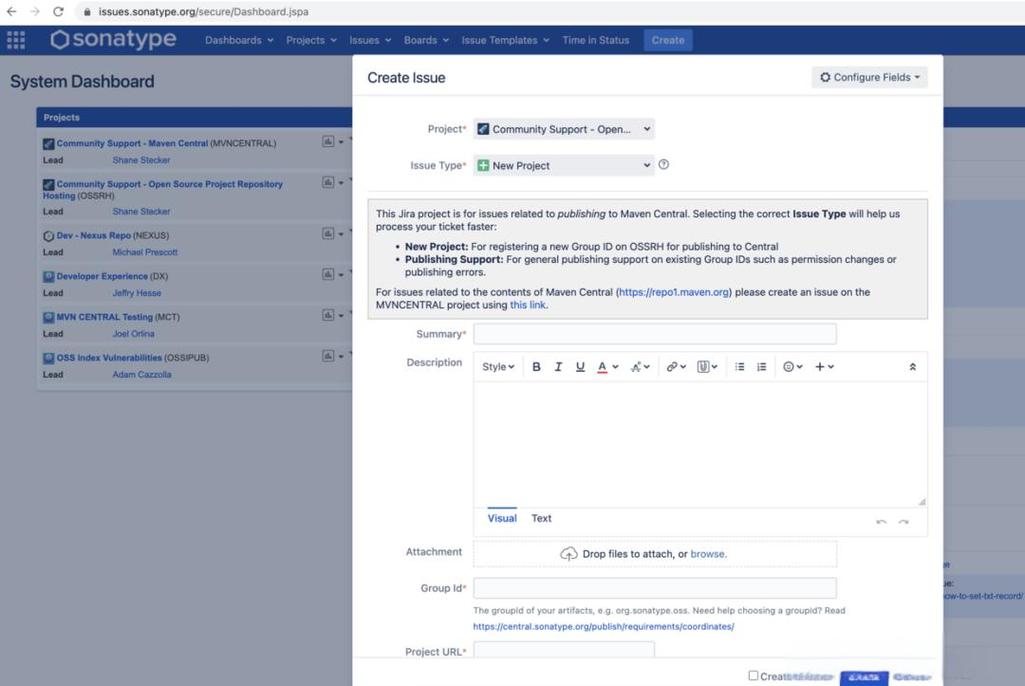
Task: Click the Undo arrow in Description editor
Action: coord(881,522)
